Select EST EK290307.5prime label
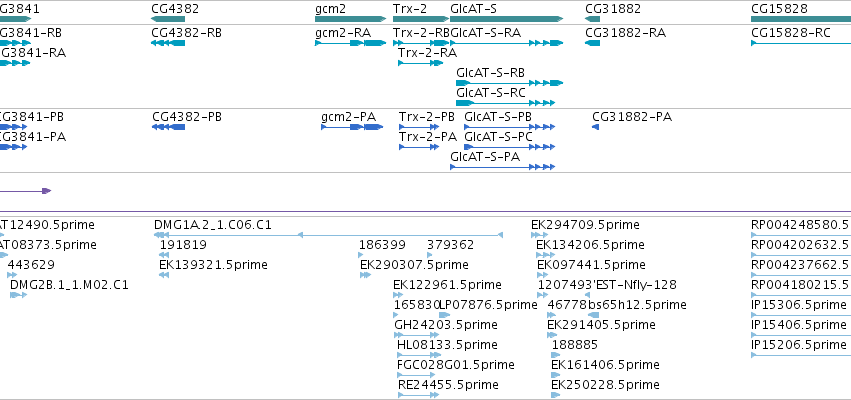The height and width of the screenshot is (400, 851). 414,265
